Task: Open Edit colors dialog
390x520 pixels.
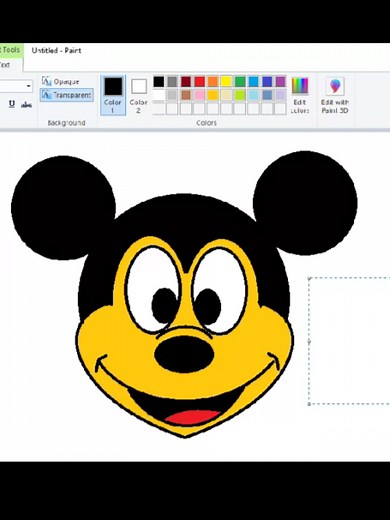Action: [x=300, y=96]
